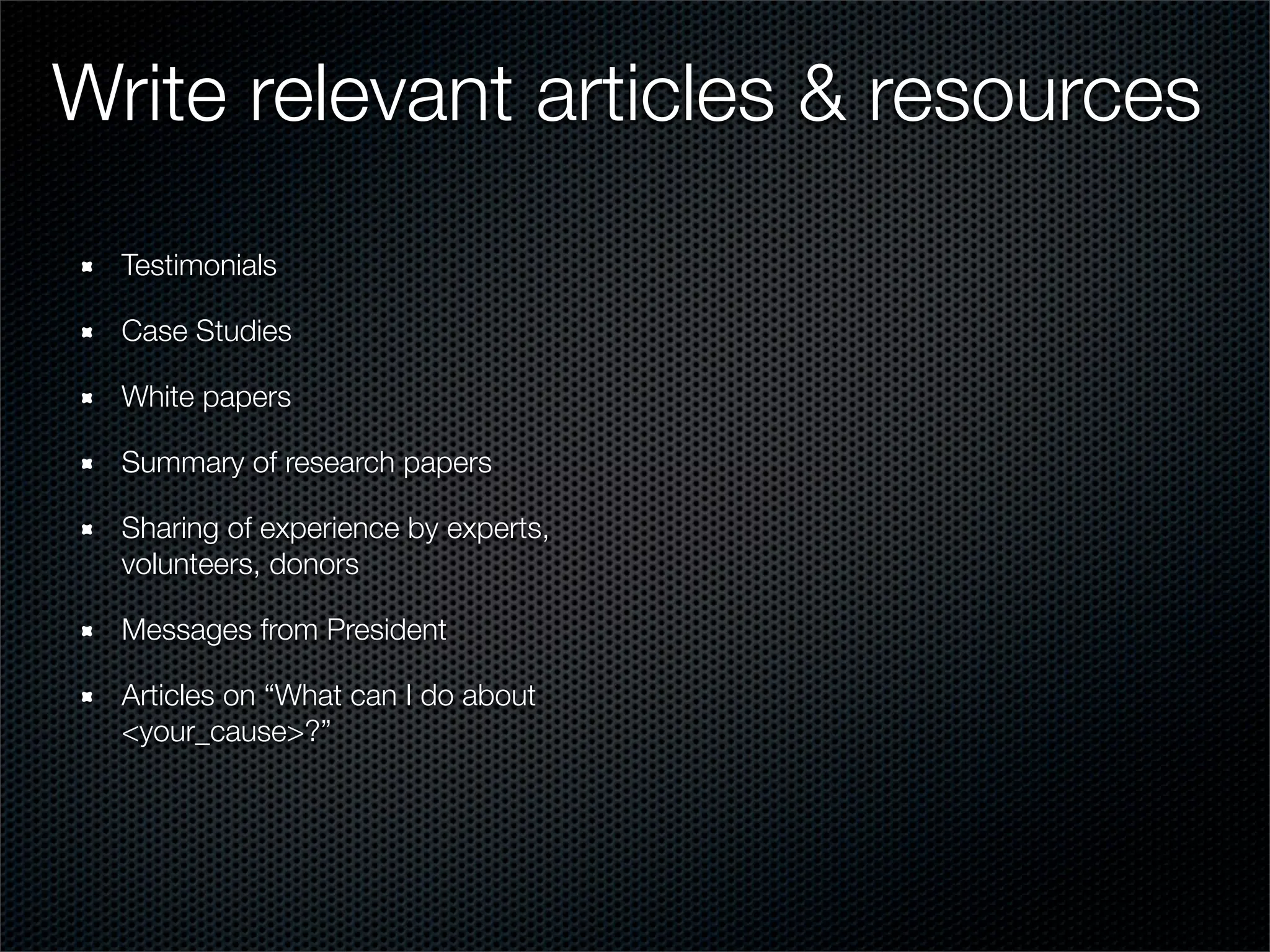Viewport: 1270px width, 952px height.
Task: Click 'Summary of research papers' text
Action: (x=306, y=463)
